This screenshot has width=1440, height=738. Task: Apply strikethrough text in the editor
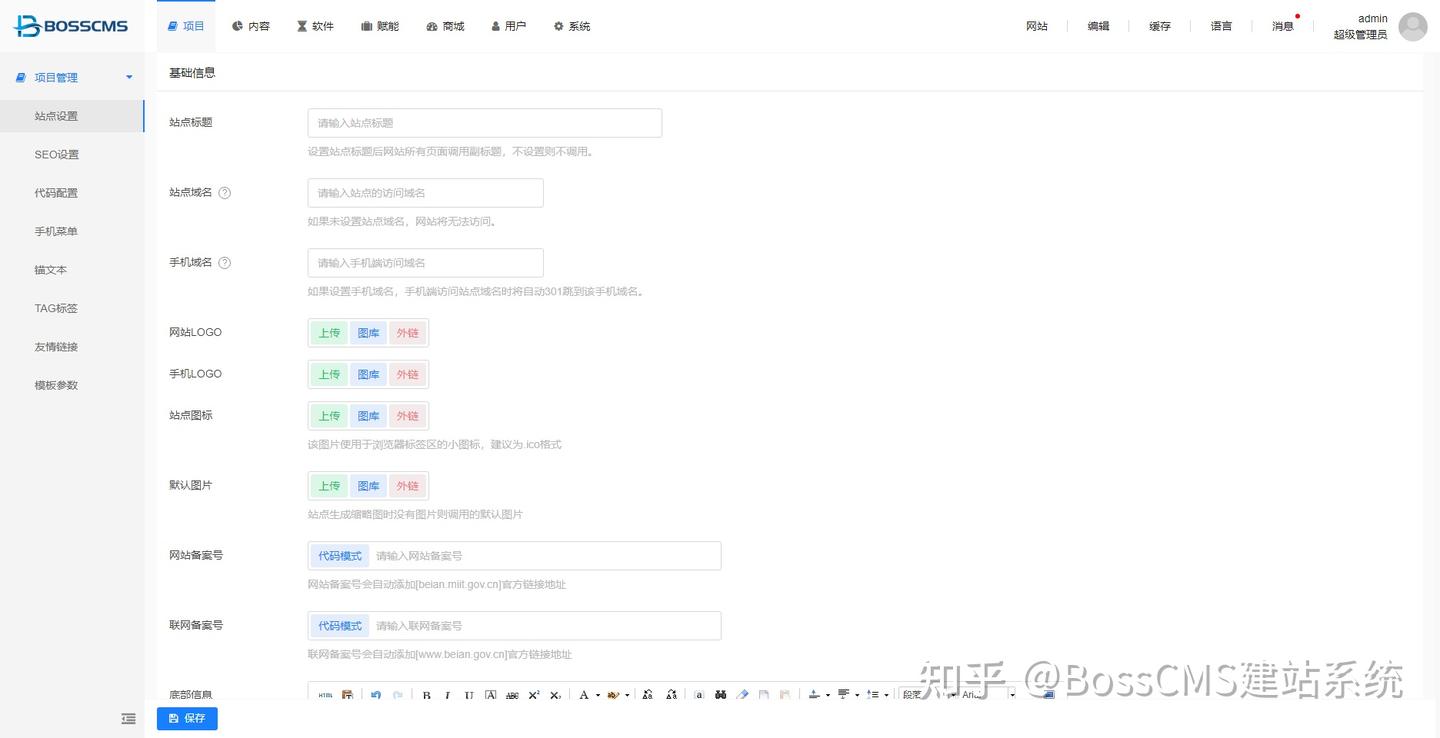tap(510, 694)
